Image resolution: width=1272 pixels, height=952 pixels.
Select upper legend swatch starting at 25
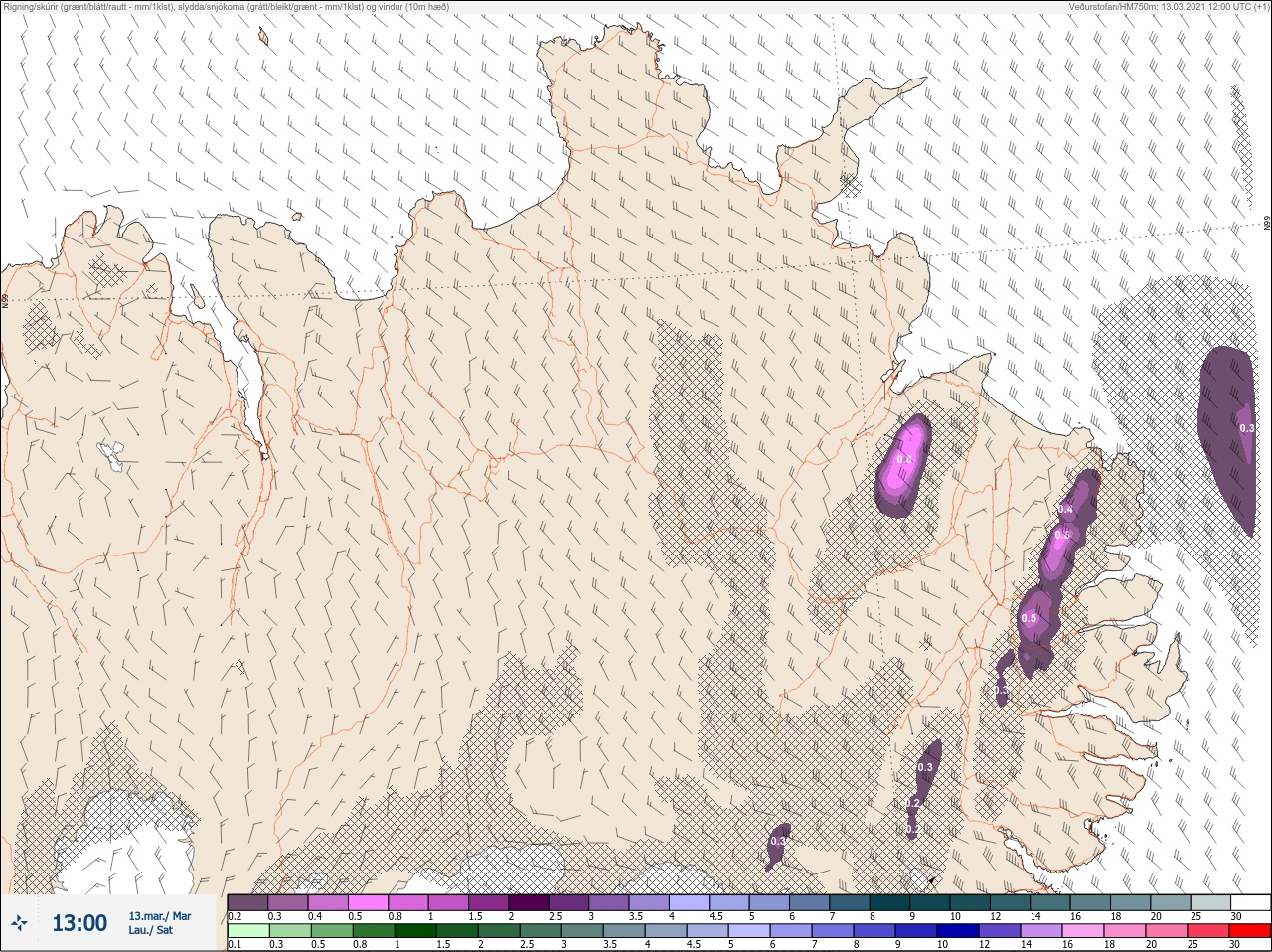click(1211, 902)
